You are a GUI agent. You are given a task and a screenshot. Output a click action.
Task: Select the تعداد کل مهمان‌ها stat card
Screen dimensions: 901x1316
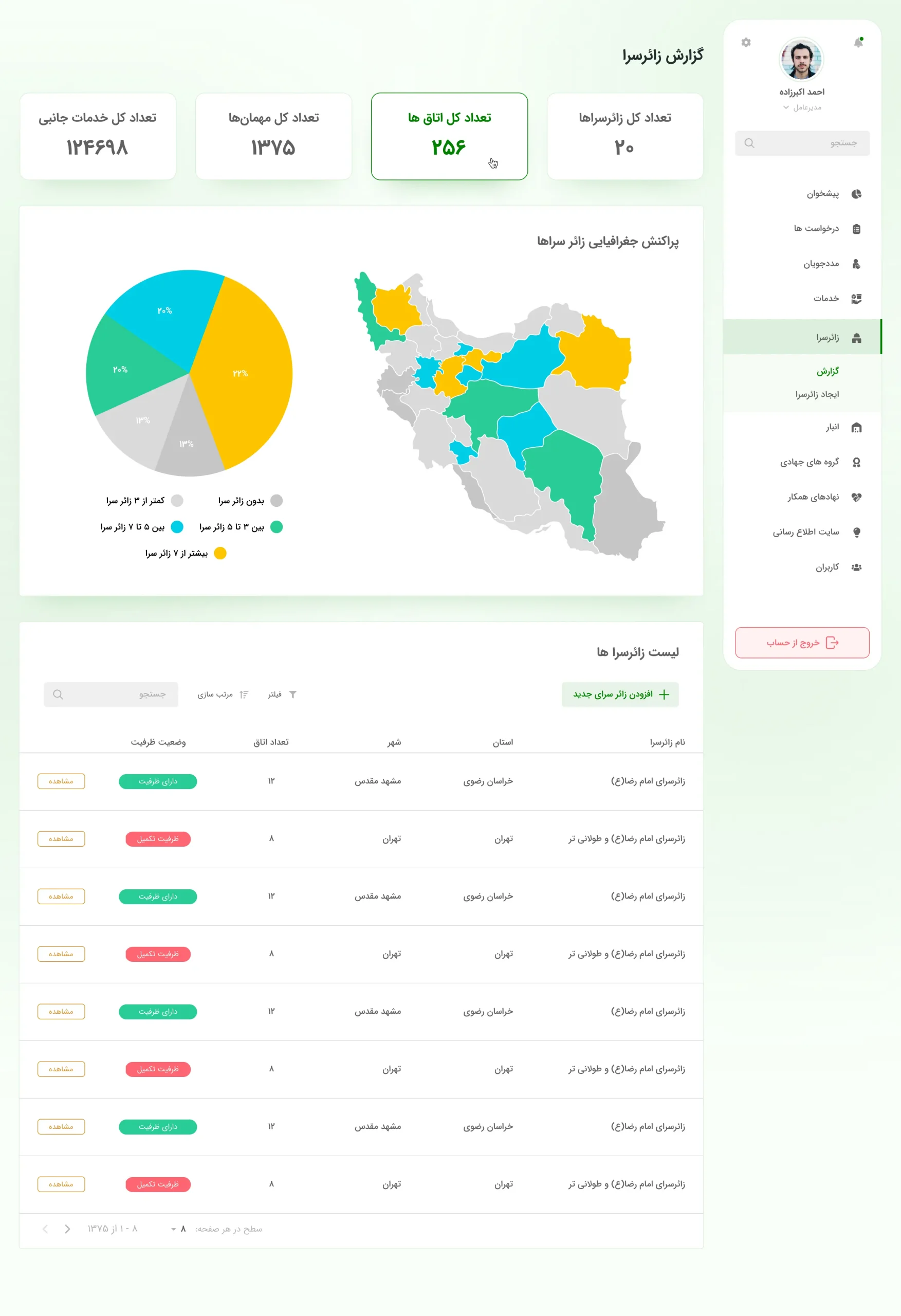pos(273,136)
